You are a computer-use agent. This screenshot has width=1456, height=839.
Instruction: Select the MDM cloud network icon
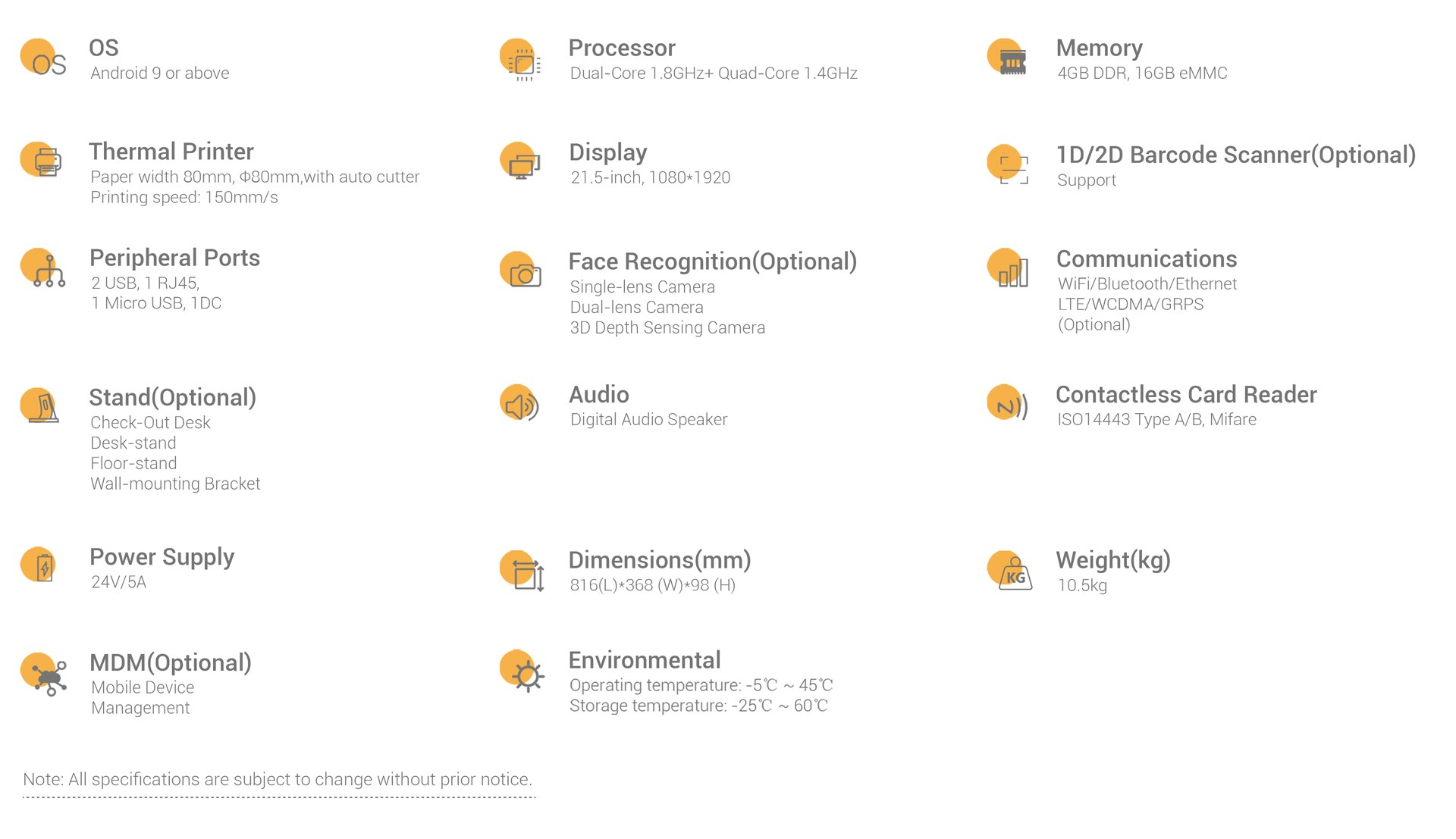pyautogui.click(x=44, y=674)
